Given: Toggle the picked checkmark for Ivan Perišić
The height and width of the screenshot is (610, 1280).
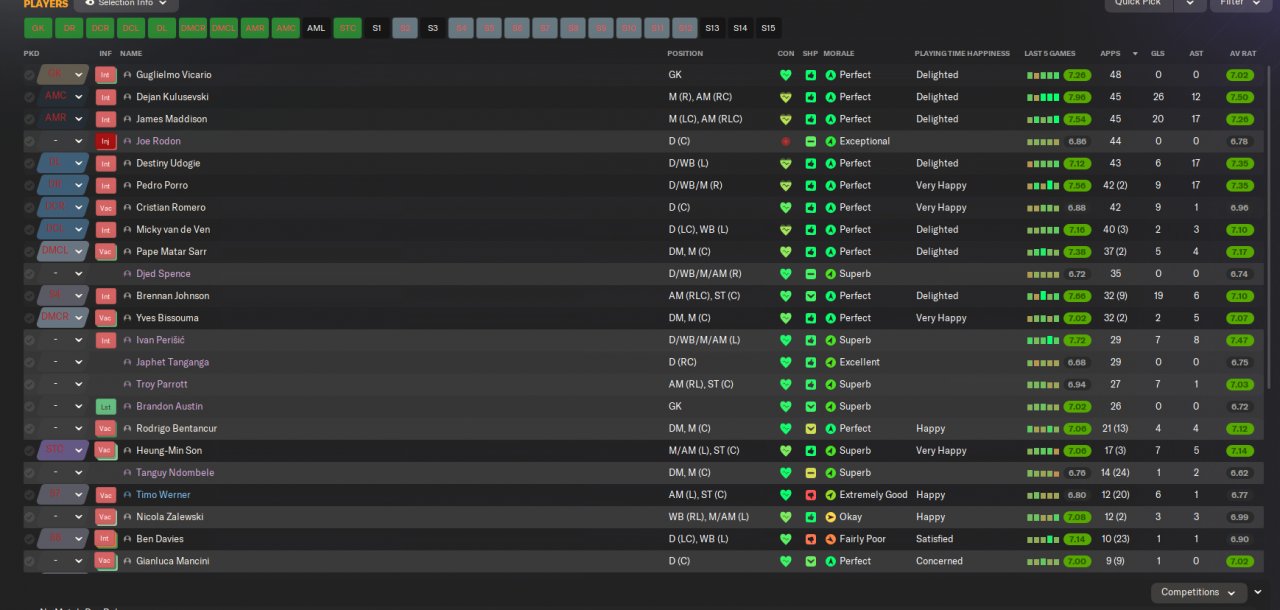Looking at the screenshot, I should [29, 340].
